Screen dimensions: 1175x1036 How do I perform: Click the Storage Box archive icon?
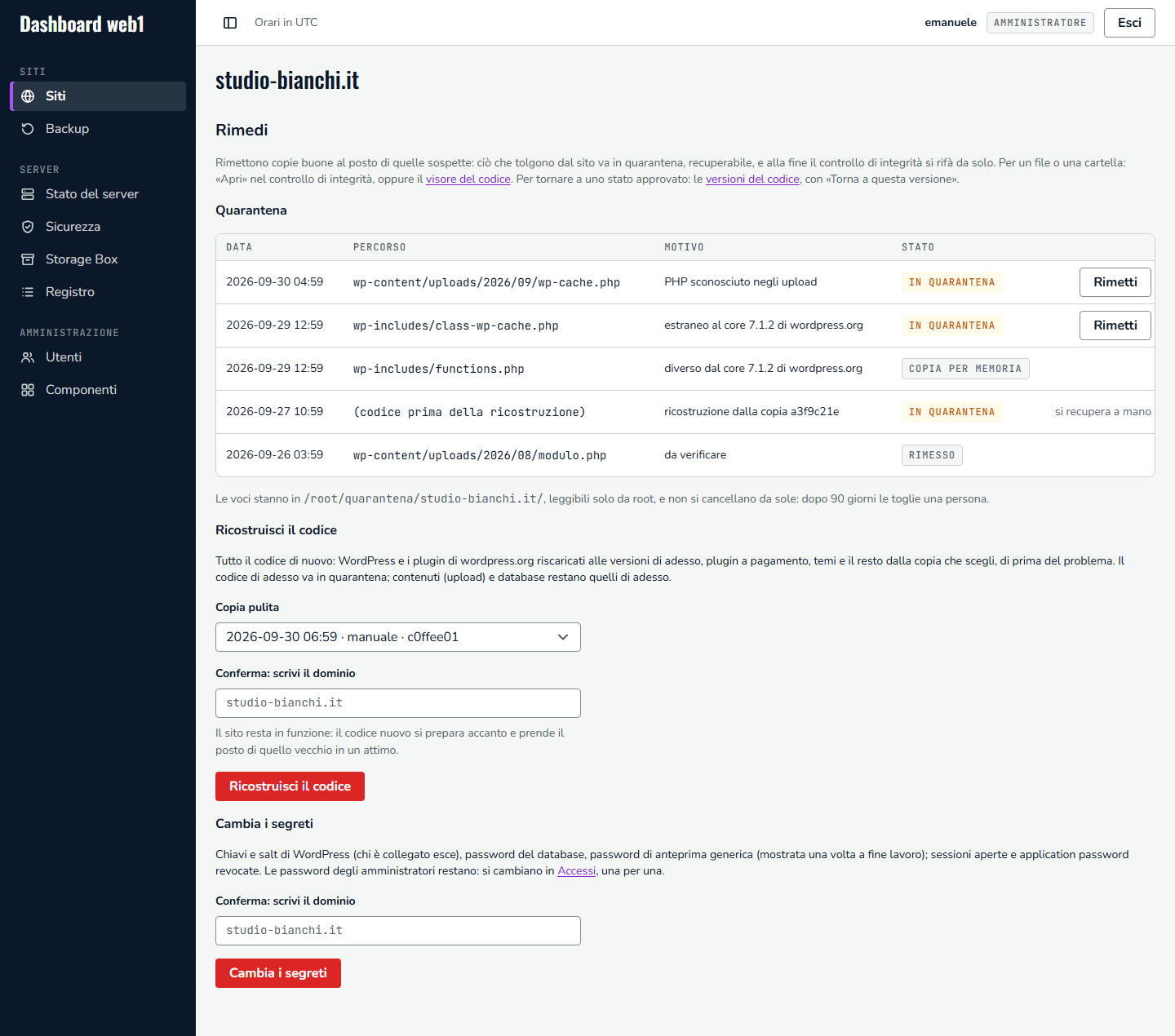pyautogui.click(x=28, y=259)
